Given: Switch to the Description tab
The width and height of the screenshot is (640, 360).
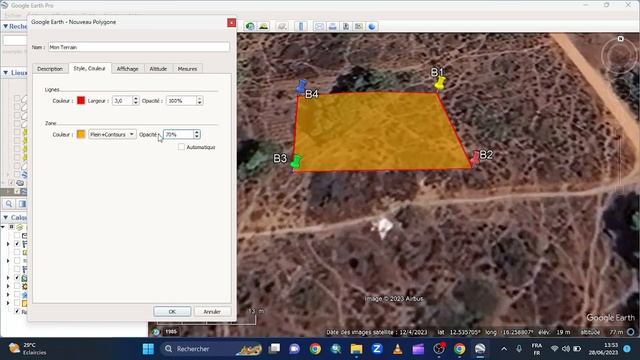Looking at the screenshot, I should coord(50,69).
